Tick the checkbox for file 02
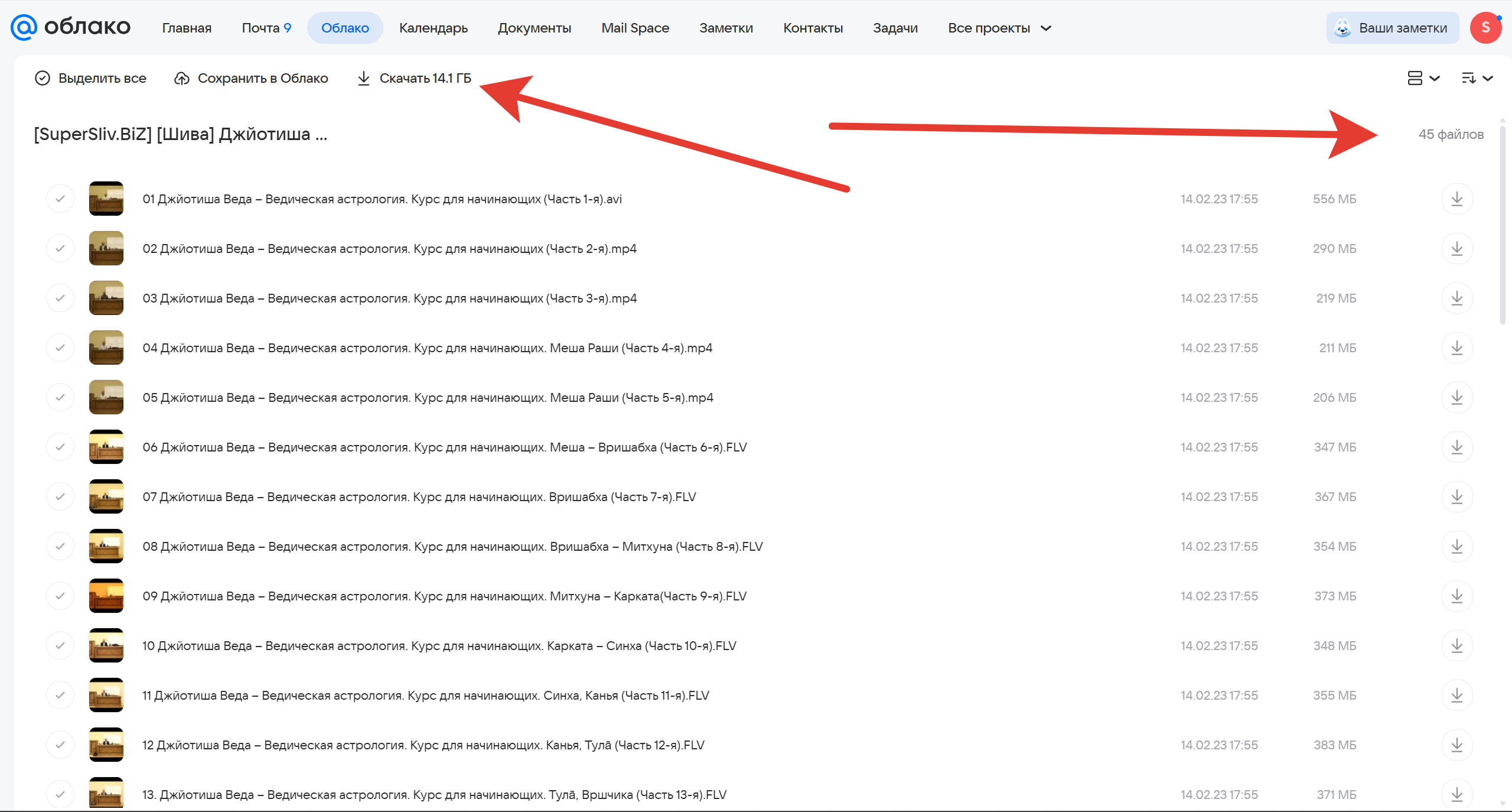Screen dimensions: 1512x812 (60, 249)
